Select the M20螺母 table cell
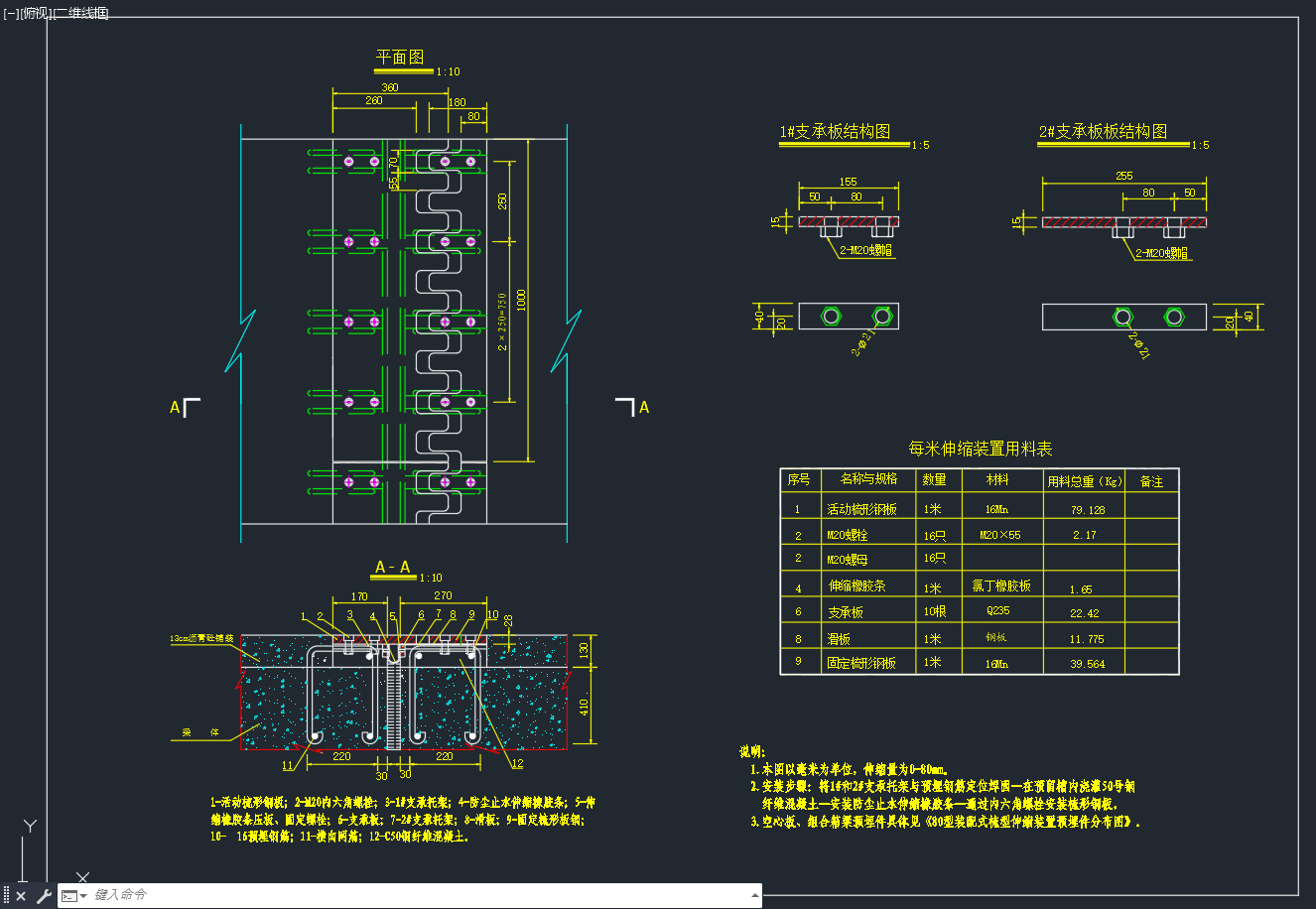 click(847, 560)
